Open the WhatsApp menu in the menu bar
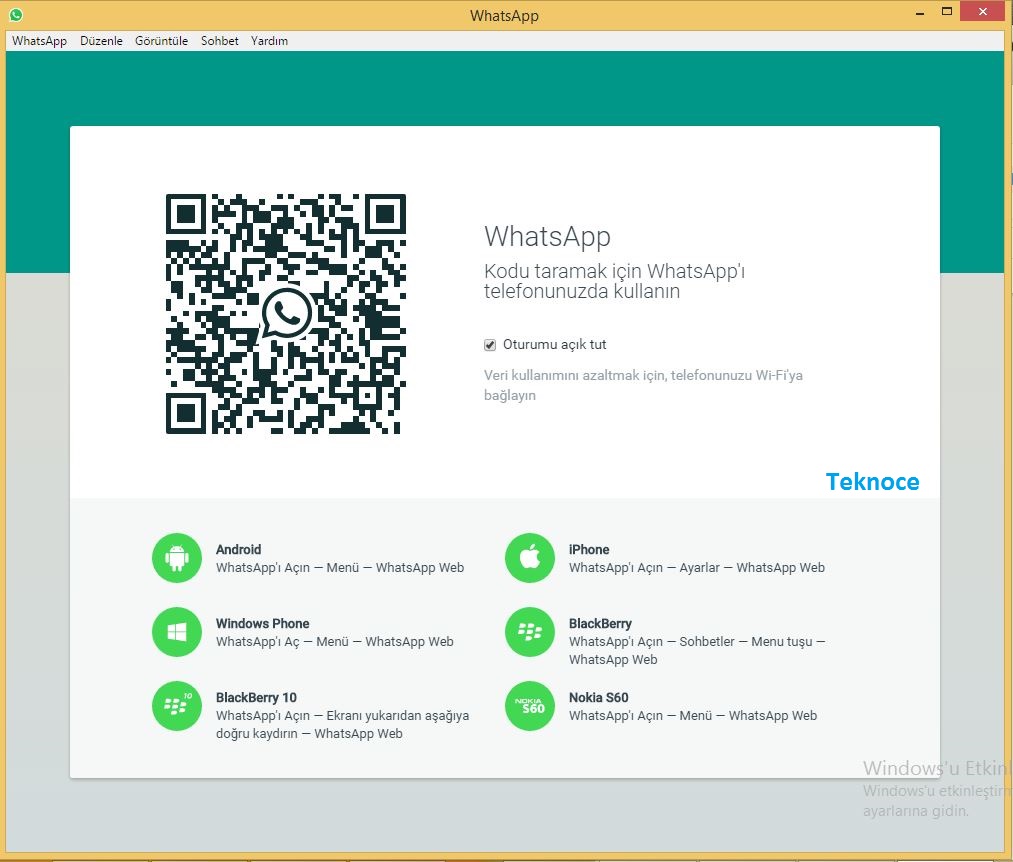The width and height of the screenshot is (1013, 862). click(39, 41)
